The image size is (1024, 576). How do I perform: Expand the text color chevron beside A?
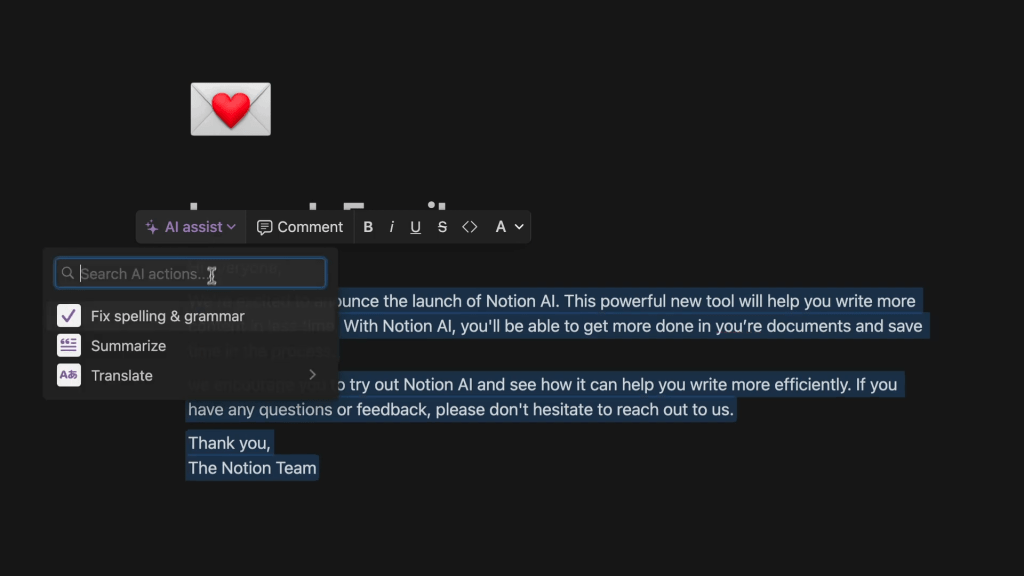(518, 227)
